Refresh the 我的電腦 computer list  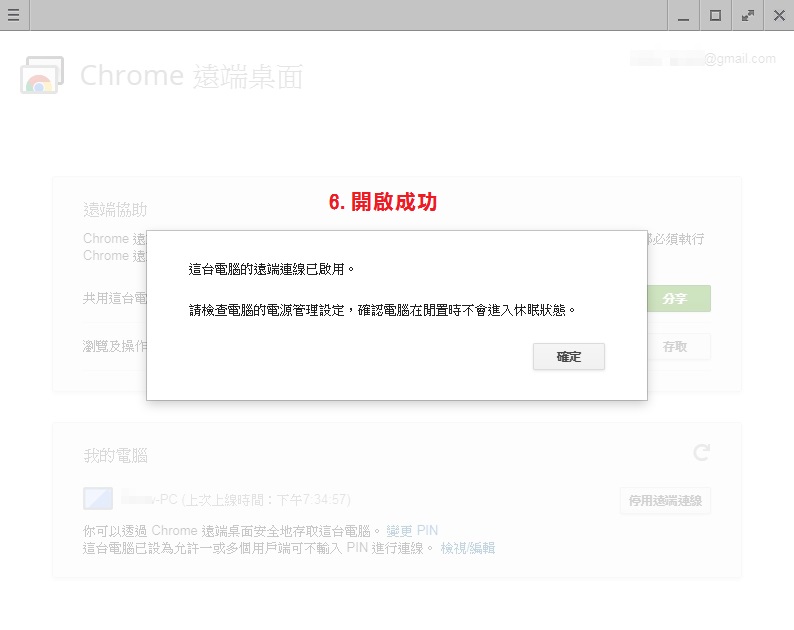click(x=702, y=453)
